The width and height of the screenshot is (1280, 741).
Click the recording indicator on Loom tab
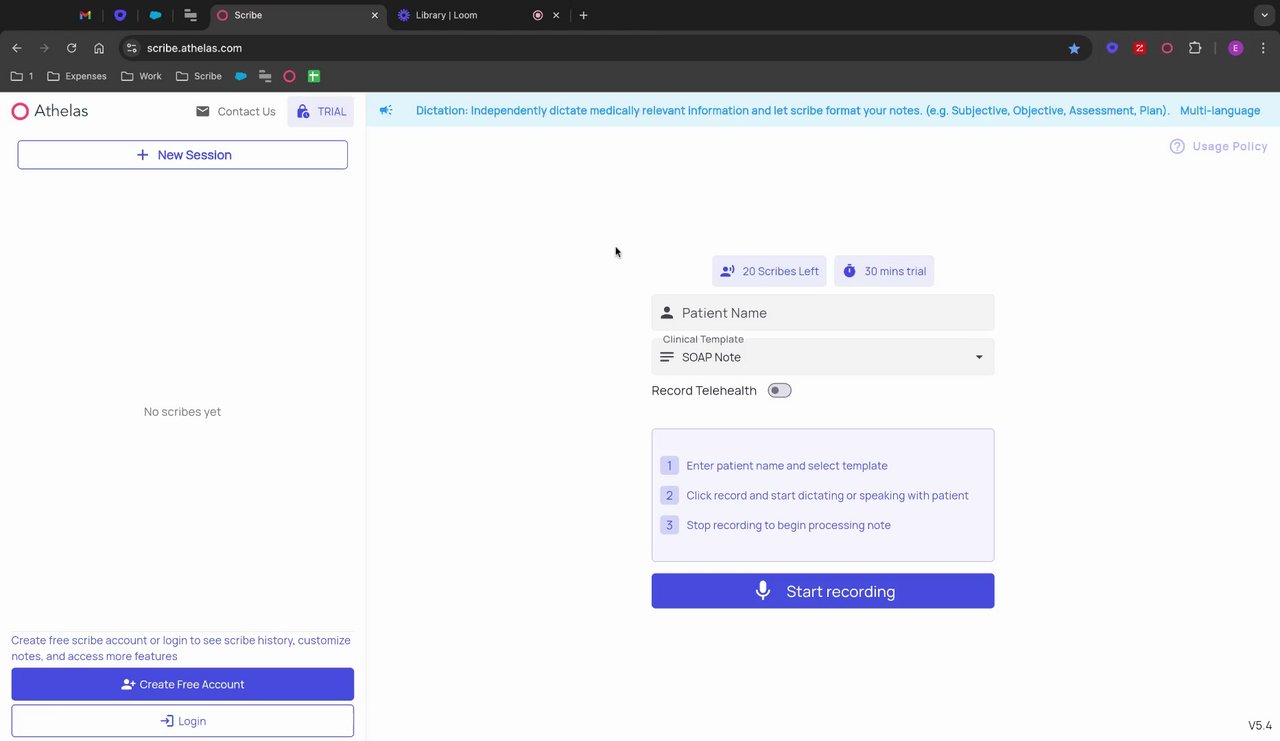pyautogui.click(x=538, y=15)
